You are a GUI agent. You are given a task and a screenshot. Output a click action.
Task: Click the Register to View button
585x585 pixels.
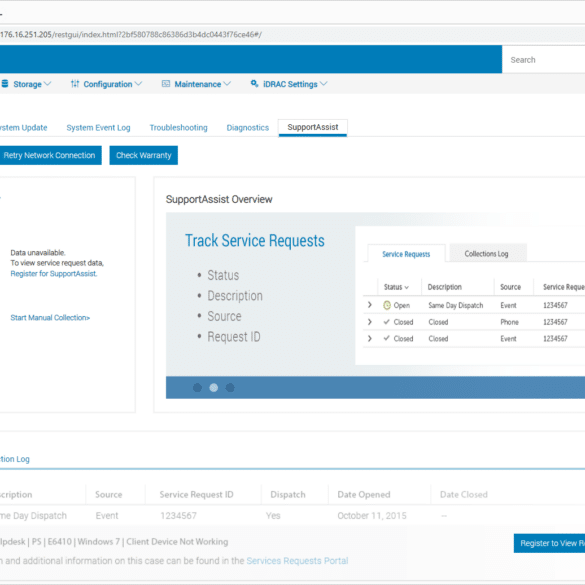click(x=549, y=543)
